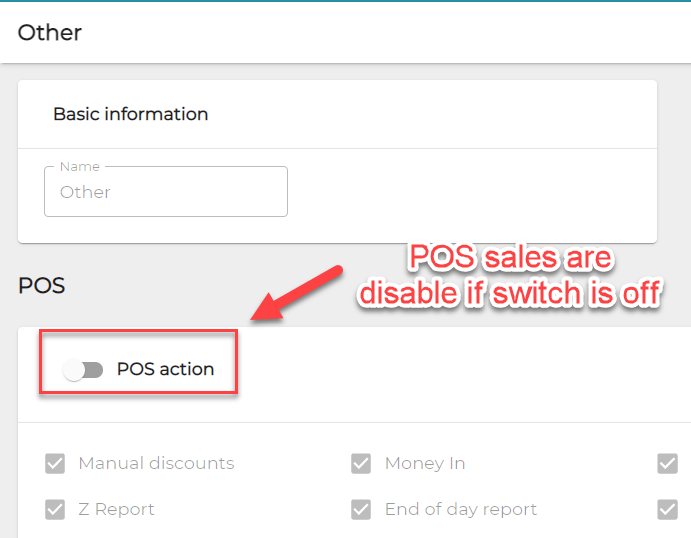
Task: Click the top checkbox in the third column
Action: pyautogui.click(x=667, y=464)
